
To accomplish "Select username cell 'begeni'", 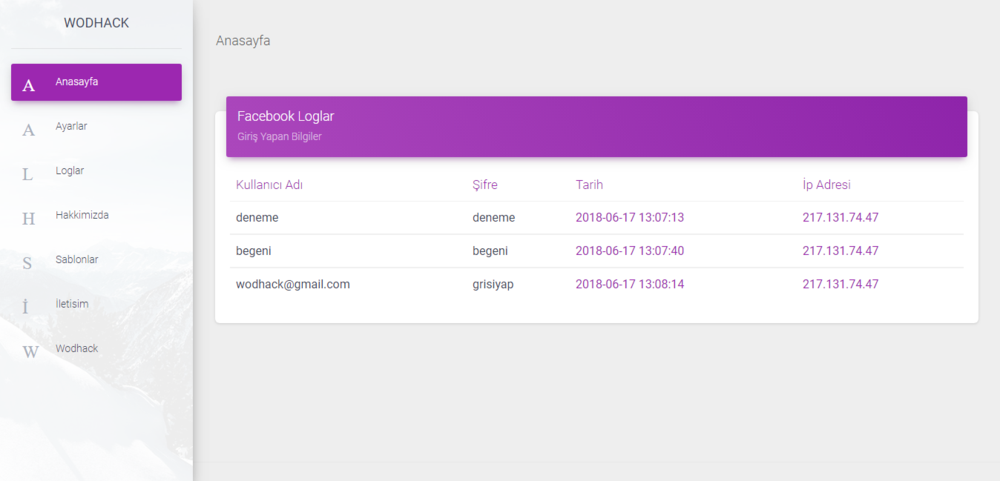I will tap(253, 251).
